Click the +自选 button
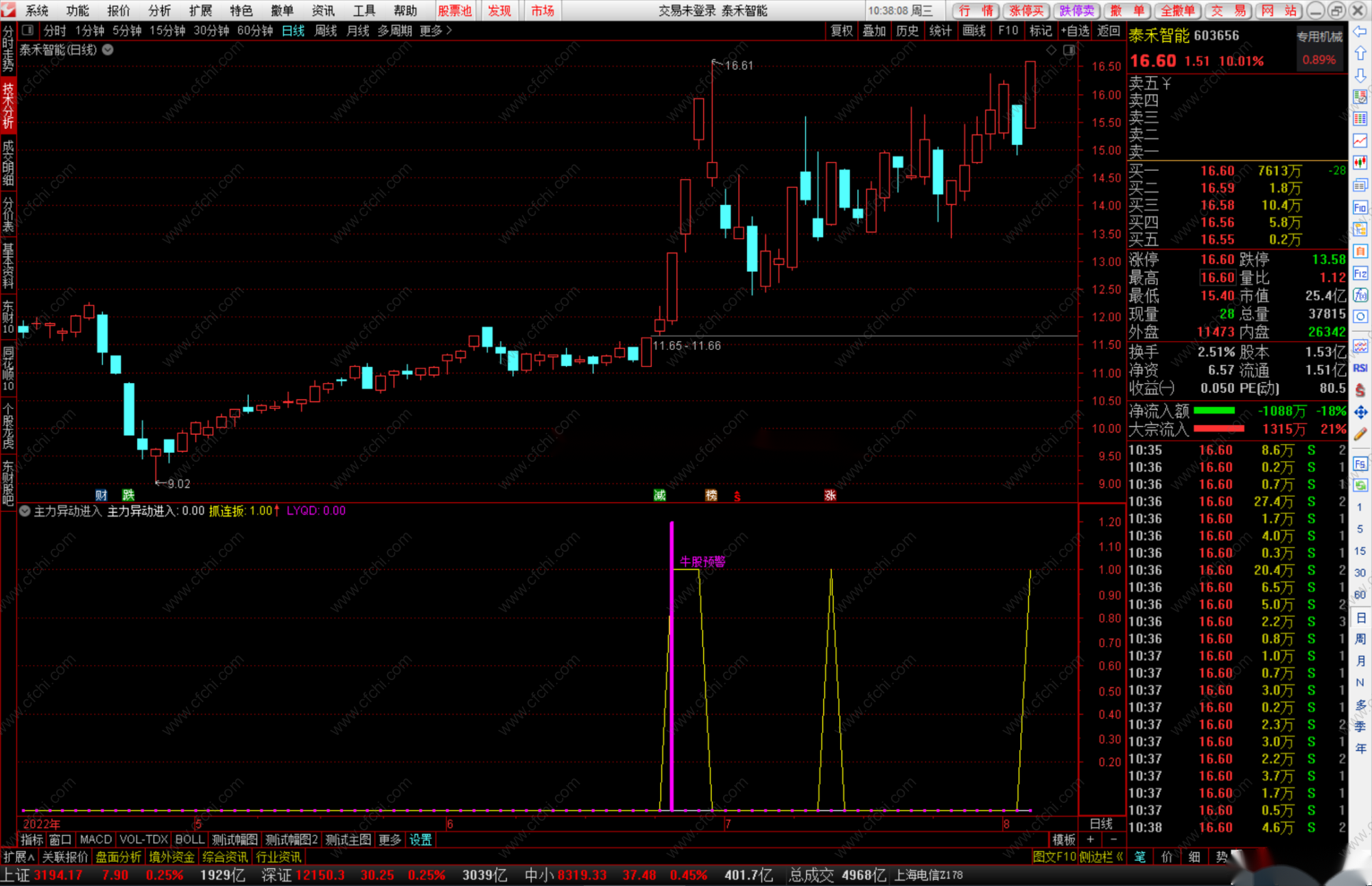Image resolution: width=1372 pixels, height=886 pixels. click(x=1074, y=30)
